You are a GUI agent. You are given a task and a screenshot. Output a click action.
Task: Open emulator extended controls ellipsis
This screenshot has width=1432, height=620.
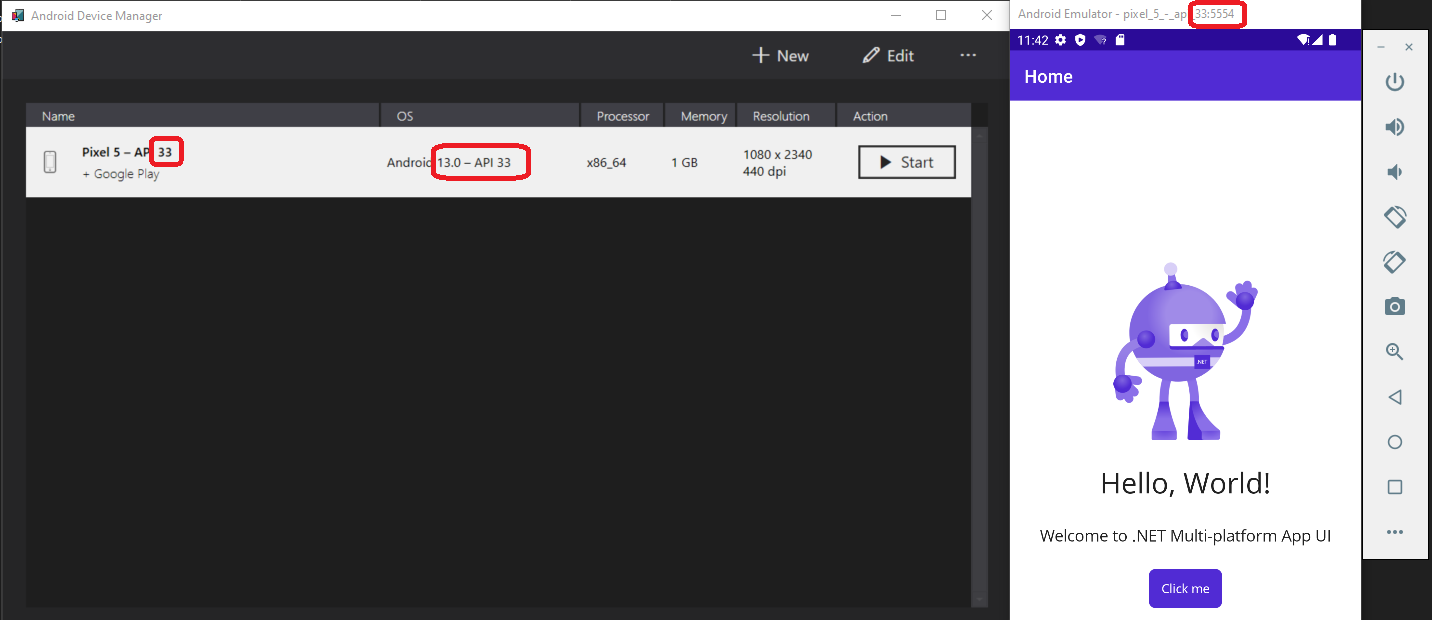point(1395,532)
